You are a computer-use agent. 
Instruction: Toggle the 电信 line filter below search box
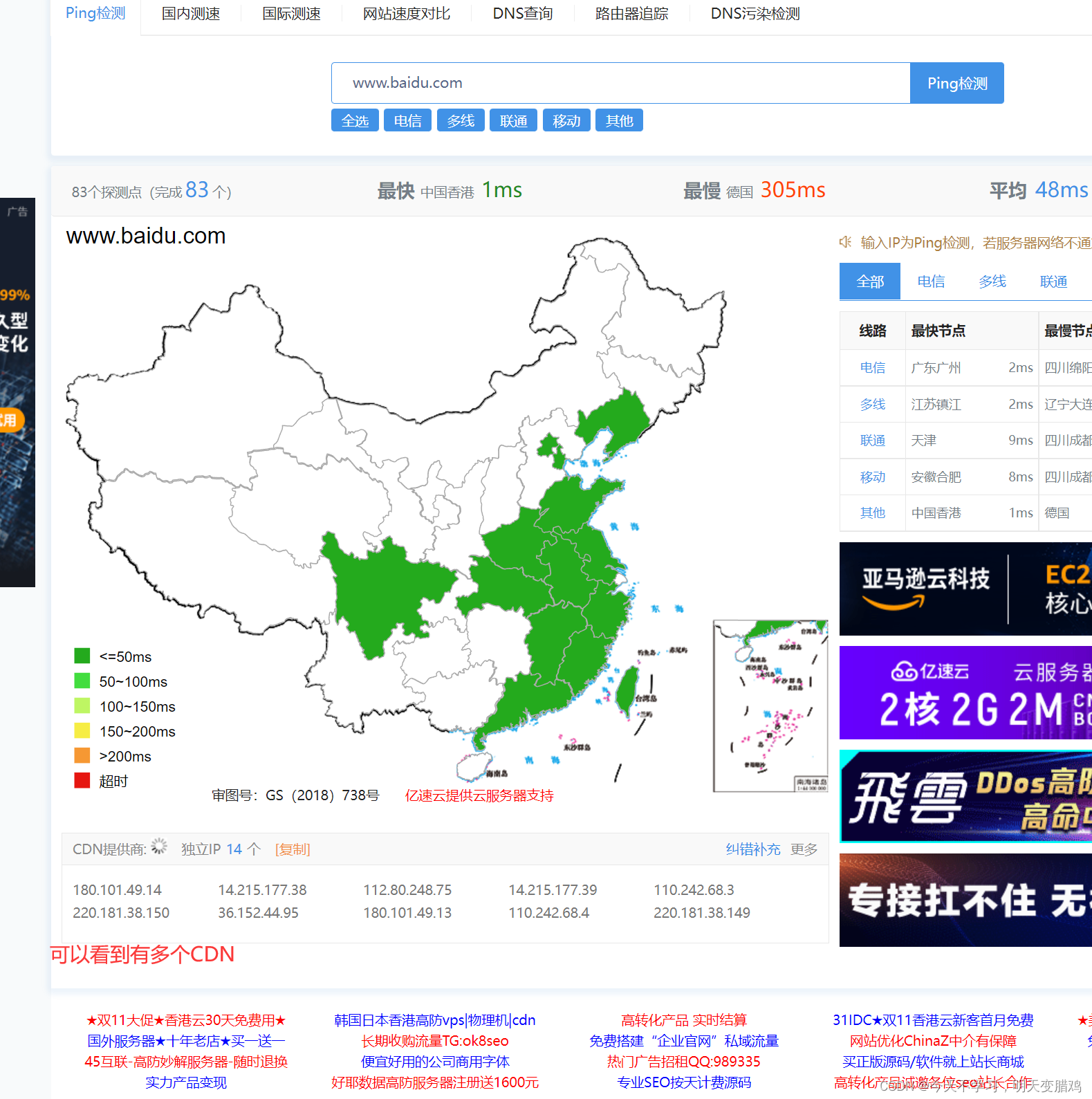(x=407, y=120)
